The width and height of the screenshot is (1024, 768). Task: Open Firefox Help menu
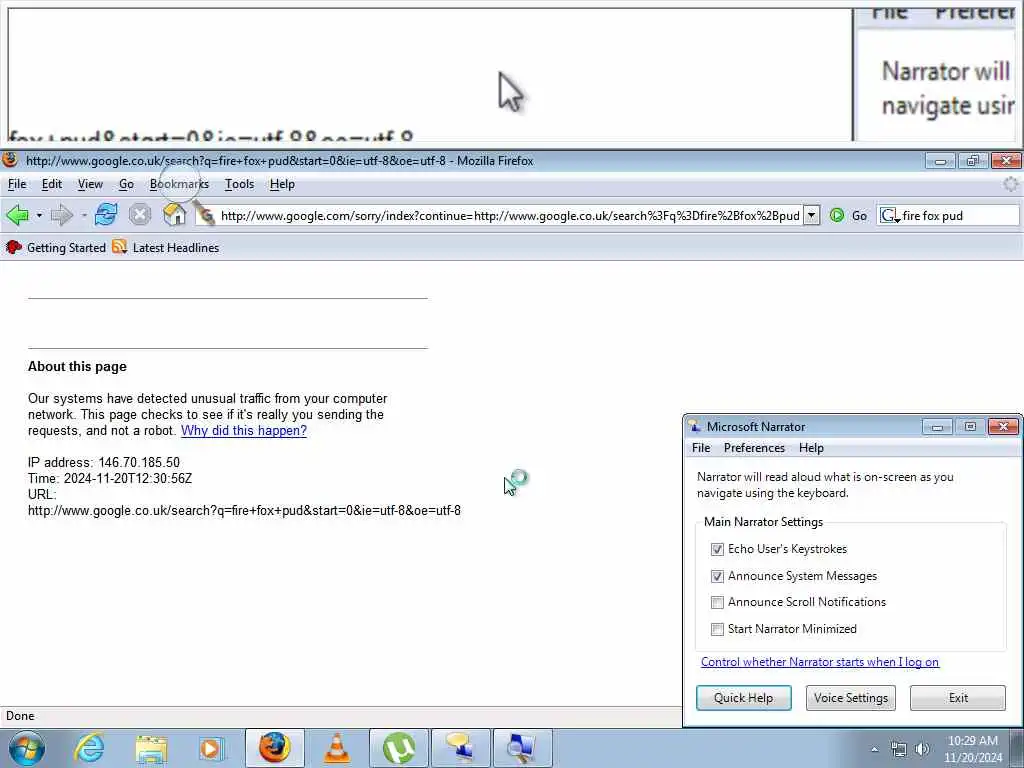pos(282,184)
